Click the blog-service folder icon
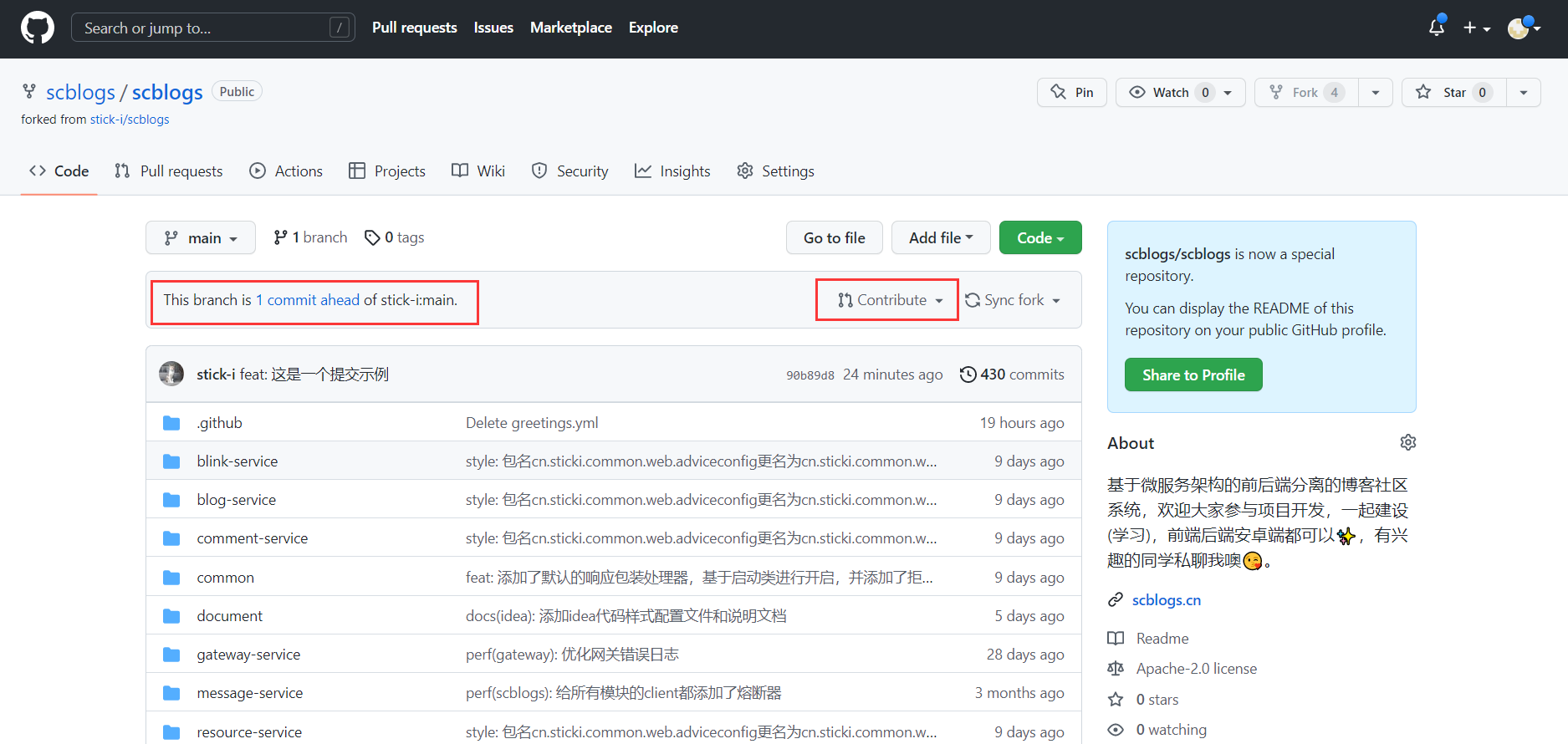The image size is (1568, 744). [171, 500]
